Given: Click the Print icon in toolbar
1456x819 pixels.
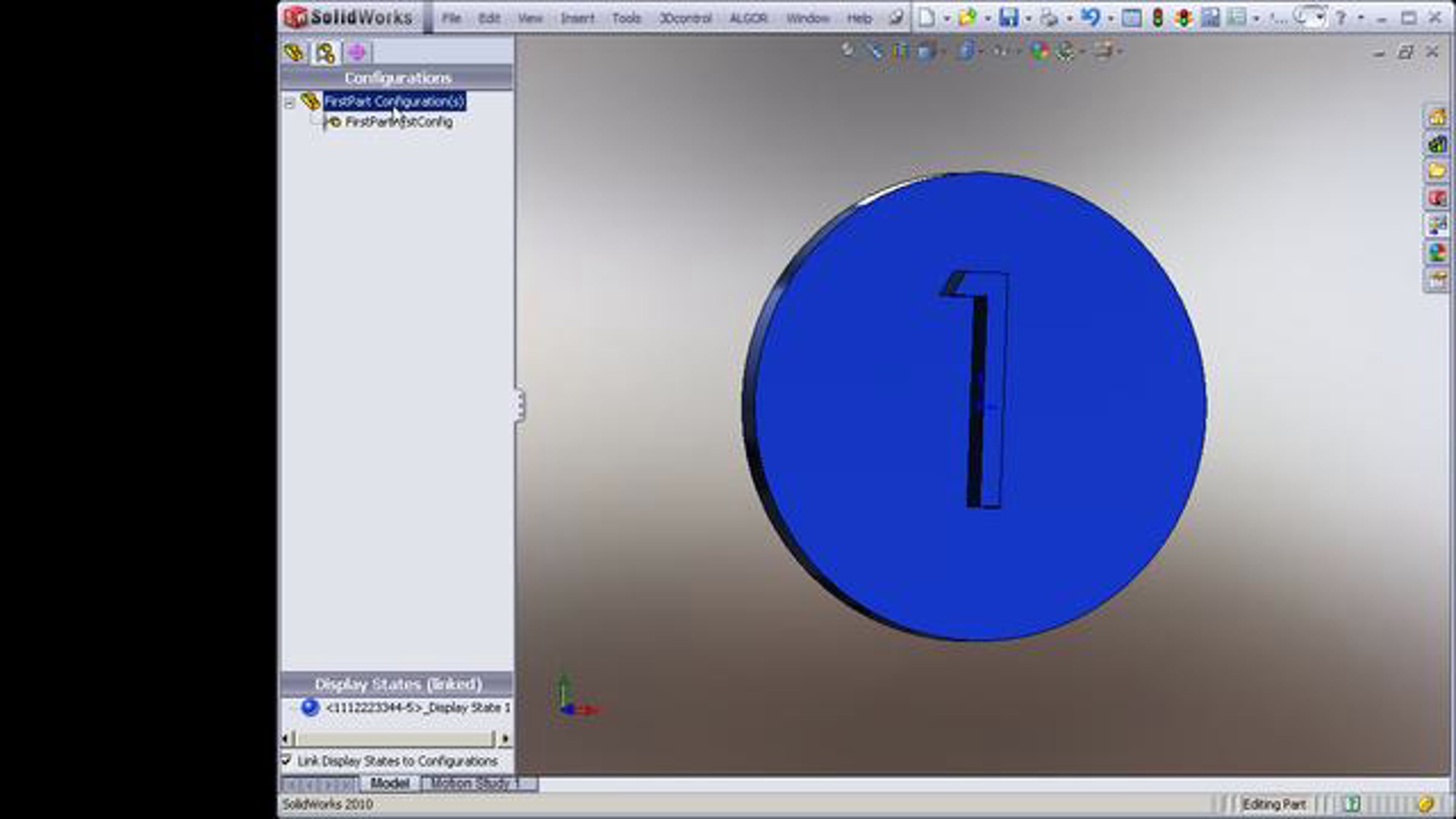Looking at the screenshot, I should tap(1049, 18).
